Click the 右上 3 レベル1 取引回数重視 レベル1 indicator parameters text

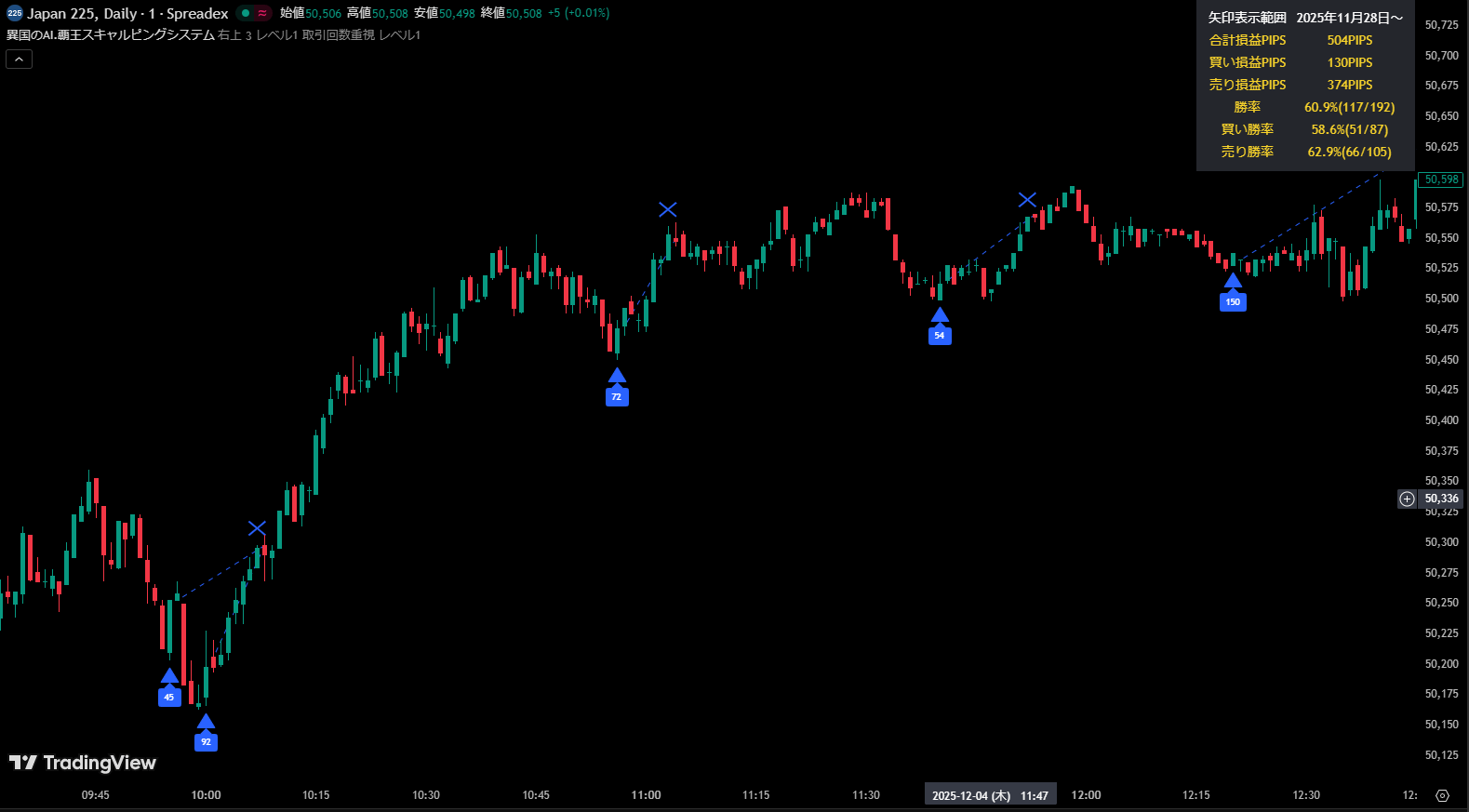click(319, 35)
